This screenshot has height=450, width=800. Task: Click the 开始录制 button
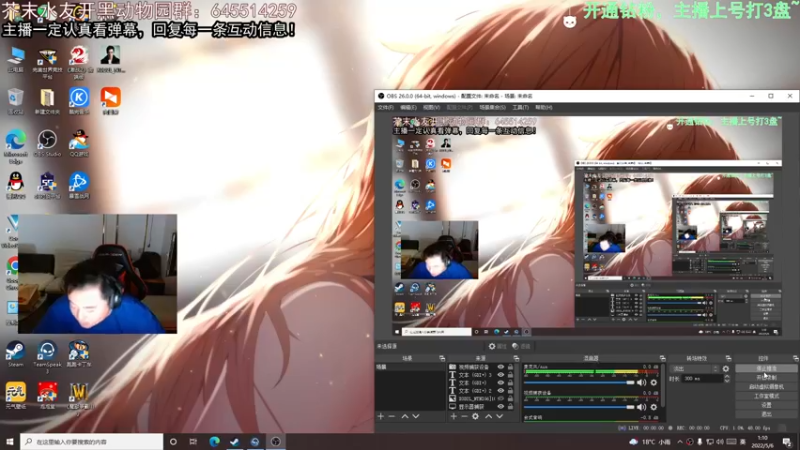pyautogui.click(x=766, y=378)
